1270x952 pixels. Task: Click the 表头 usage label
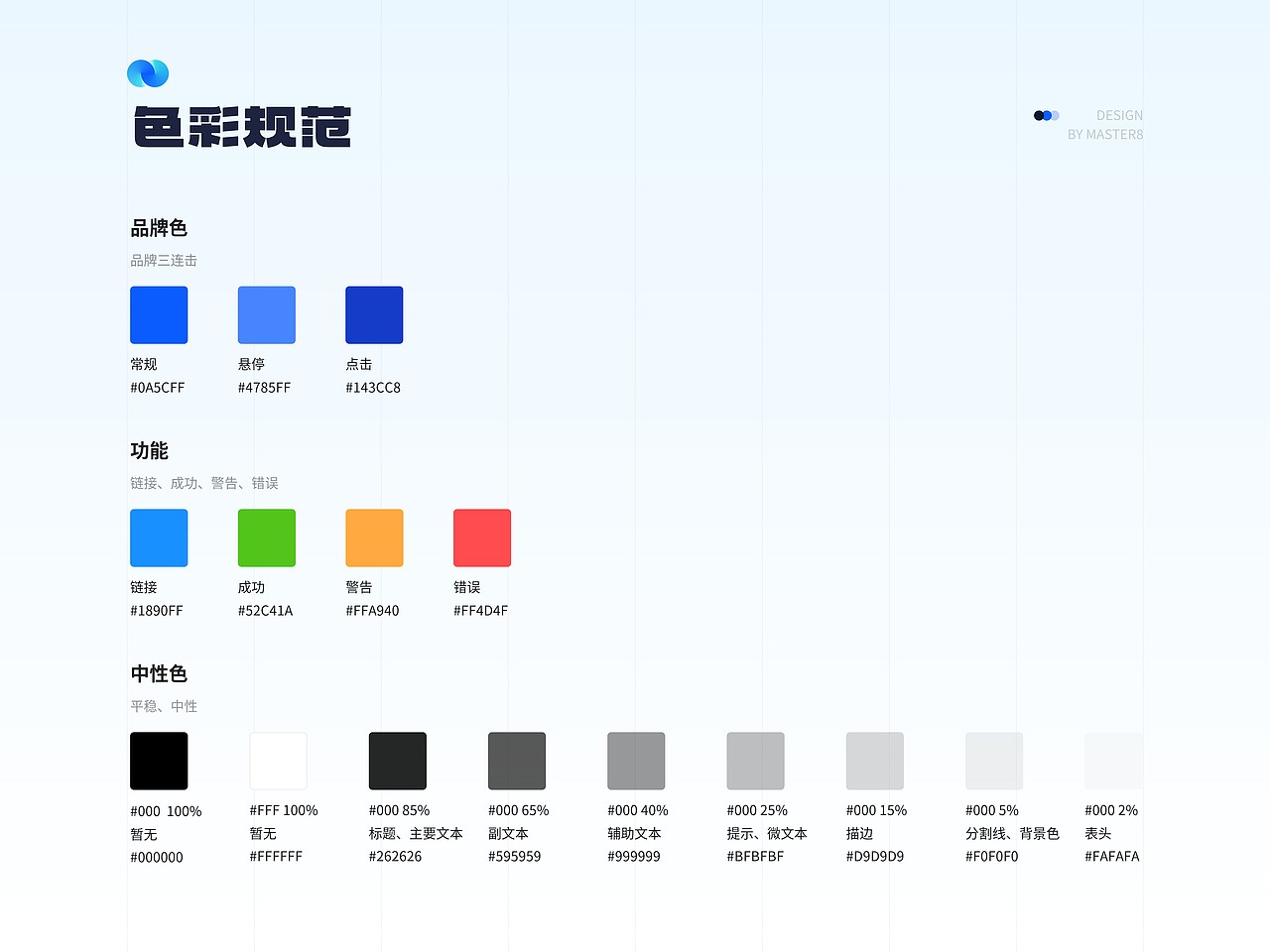tap(1098, 834)
